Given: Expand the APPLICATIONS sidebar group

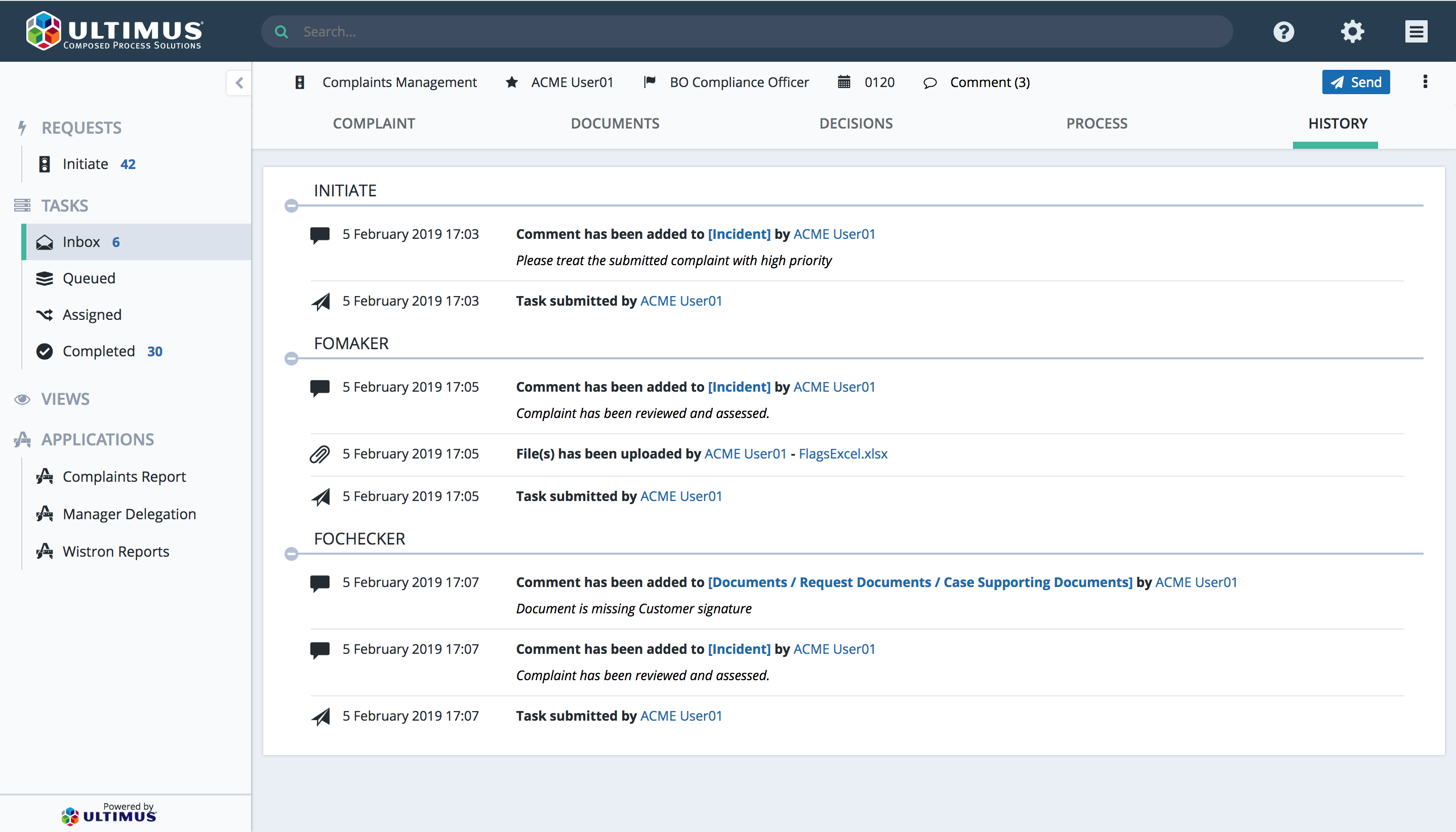Looking at the screenshot, I should [x=97, y=439].
